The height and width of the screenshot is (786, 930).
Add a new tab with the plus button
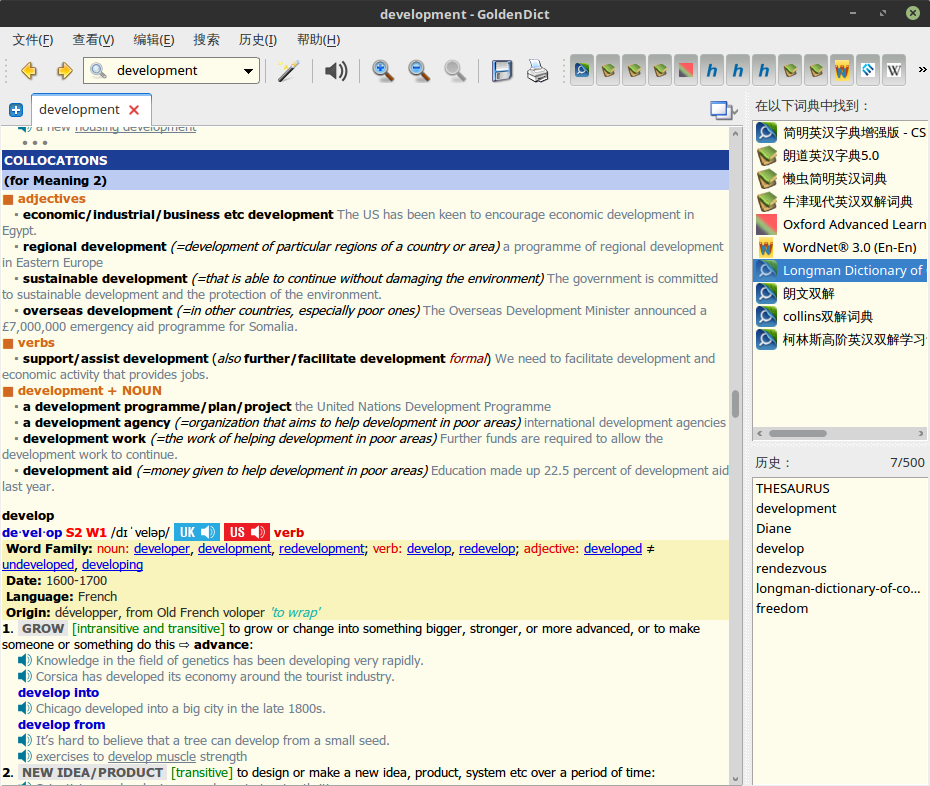[16, 110]
